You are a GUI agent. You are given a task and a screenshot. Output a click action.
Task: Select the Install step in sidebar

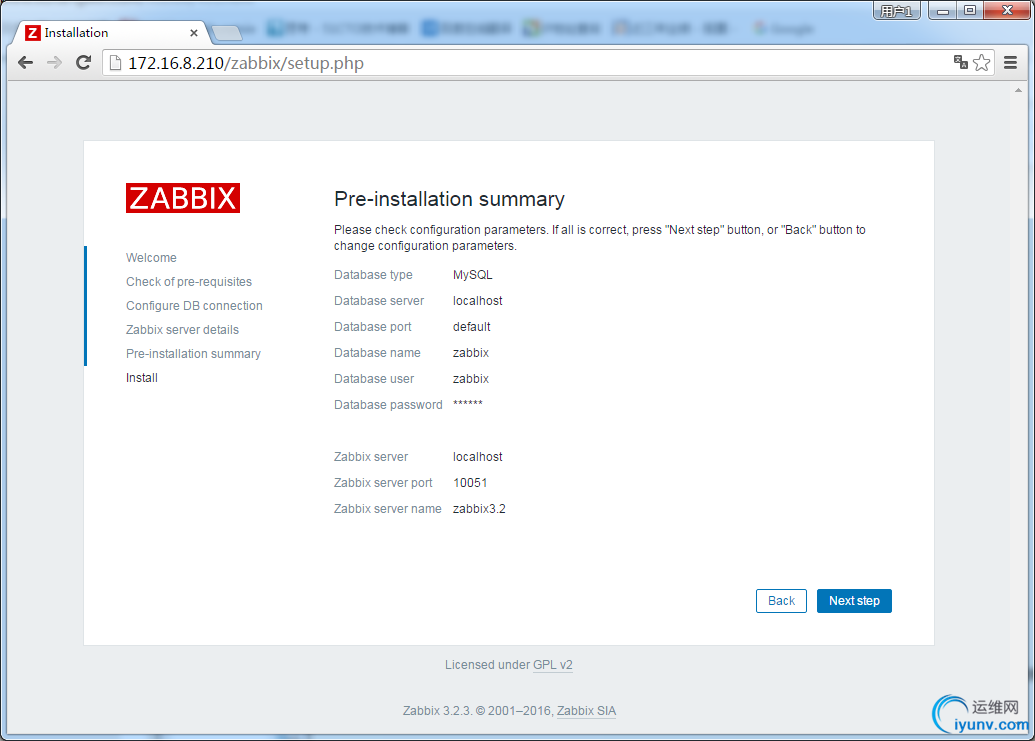[142, 378]
